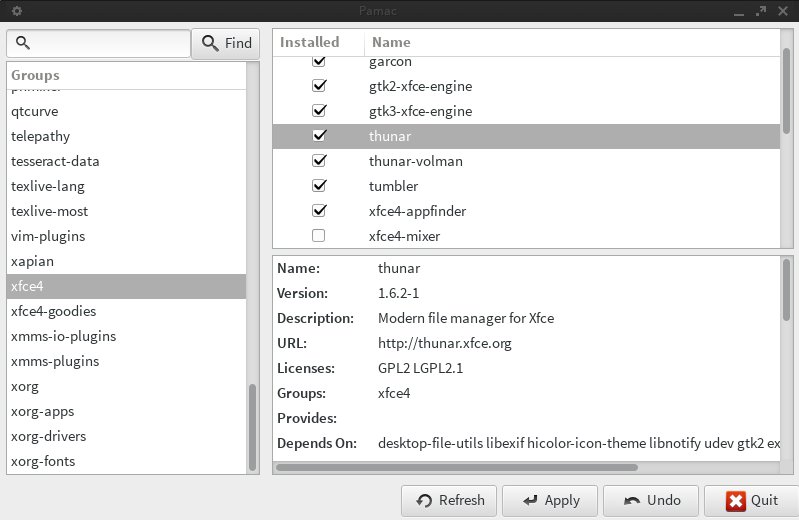Select the xfce4-goodies group

click(126, 311)
